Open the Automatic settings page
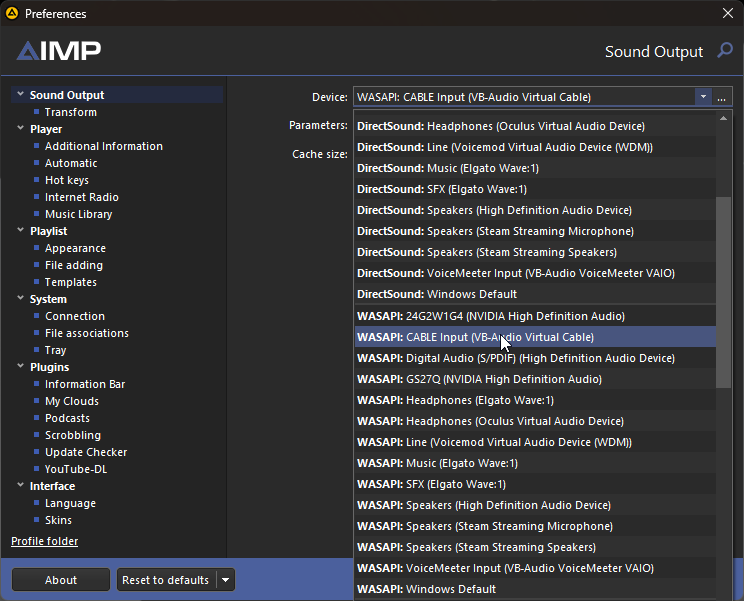The image size is (744, 601). point(71,163)
